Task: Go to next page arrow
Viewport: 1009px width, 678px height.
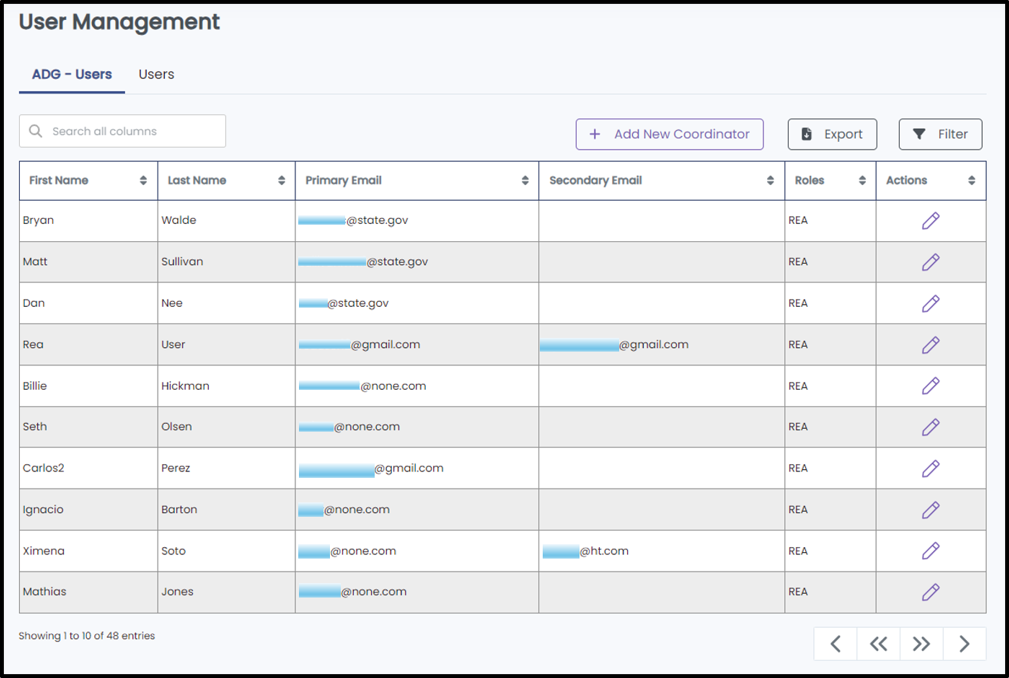Action: click(964, 644)
